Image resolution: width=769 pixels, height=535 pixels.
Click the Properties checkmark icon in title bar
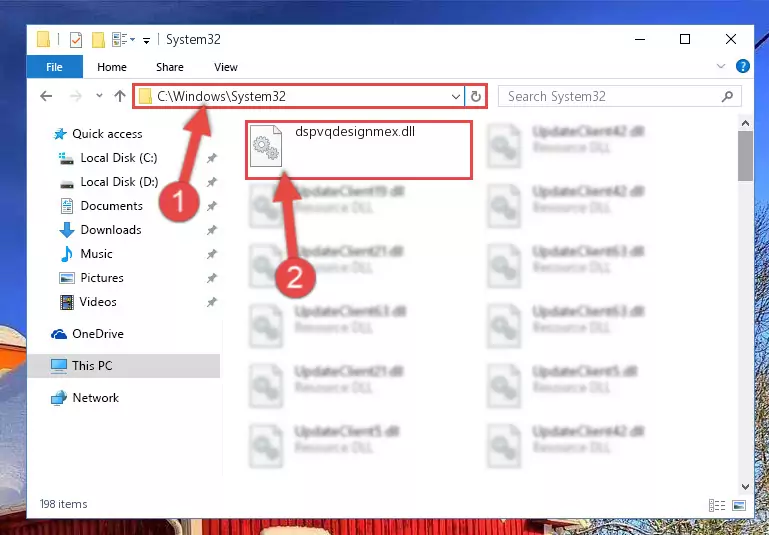(x=76, y=40)
